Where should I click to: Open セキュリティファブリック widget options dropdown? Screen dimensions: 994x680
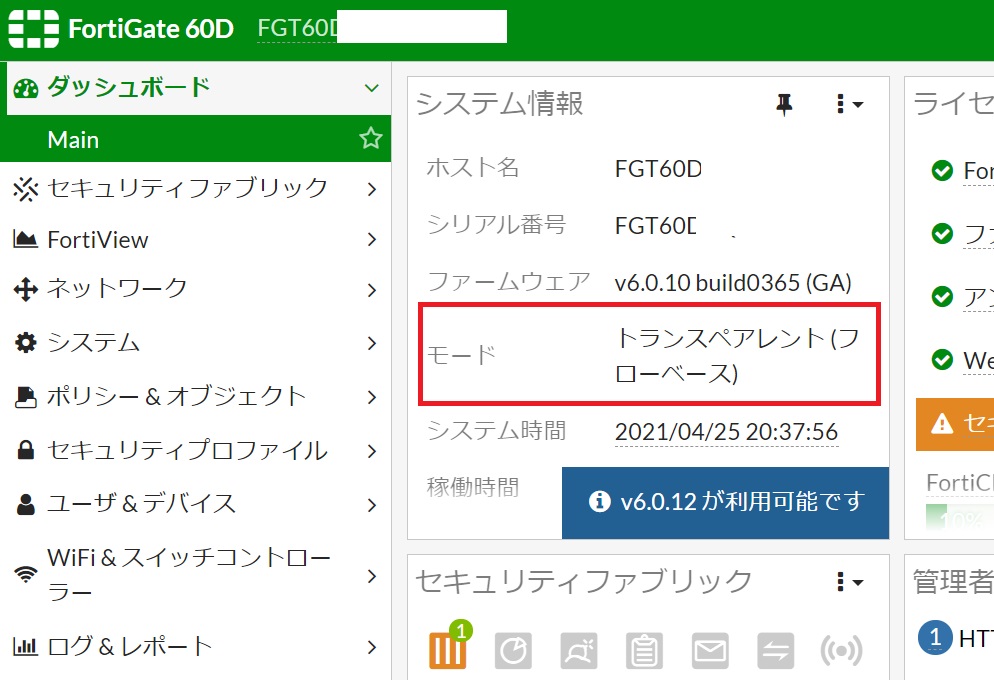(849, 582)
